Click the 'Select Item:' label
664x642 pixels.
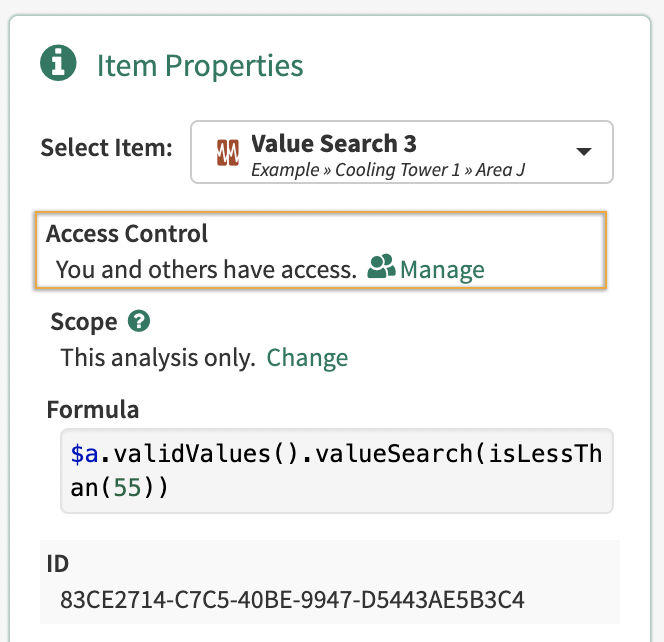(x=106, y=148)
